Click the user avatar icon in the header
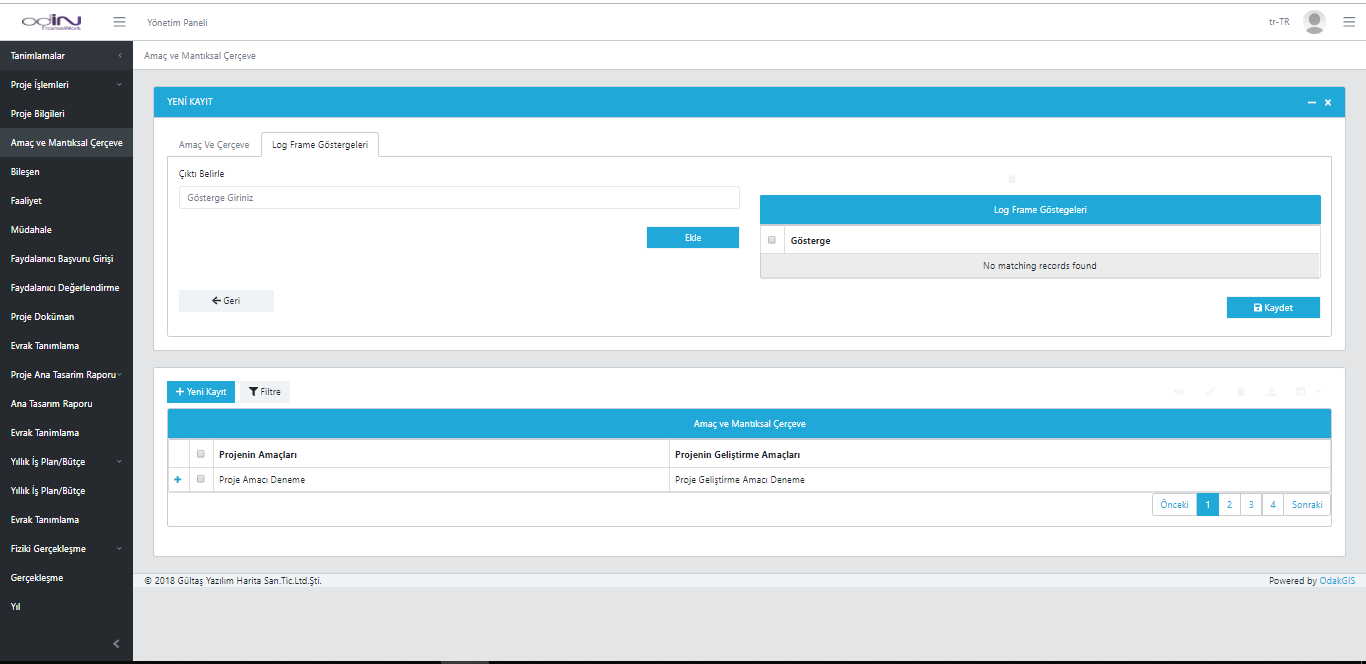Image resolution: width=1366 pixels, height=664 pixels. coord(1314,22)
